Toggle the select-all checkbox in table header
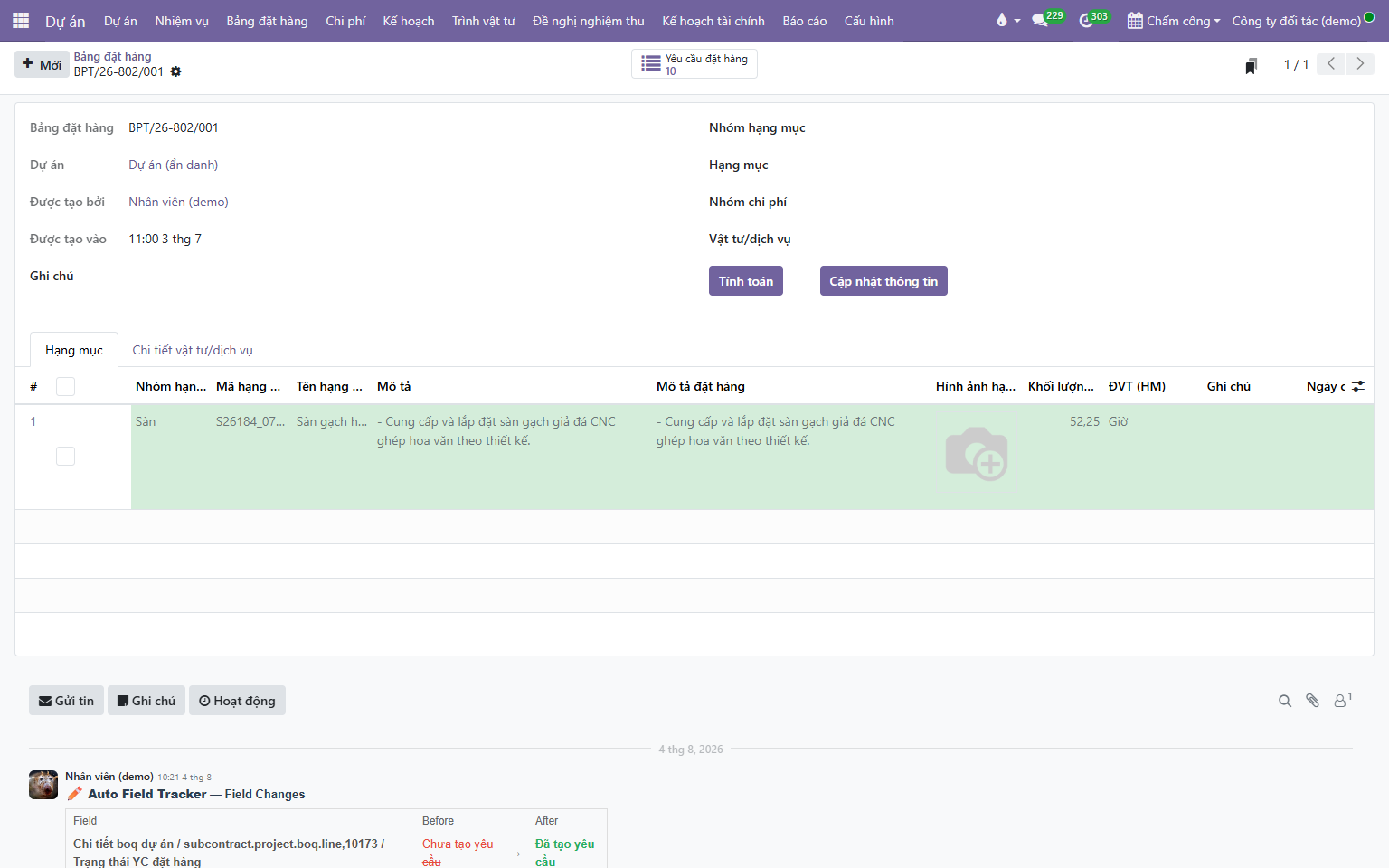 point(65,386)
